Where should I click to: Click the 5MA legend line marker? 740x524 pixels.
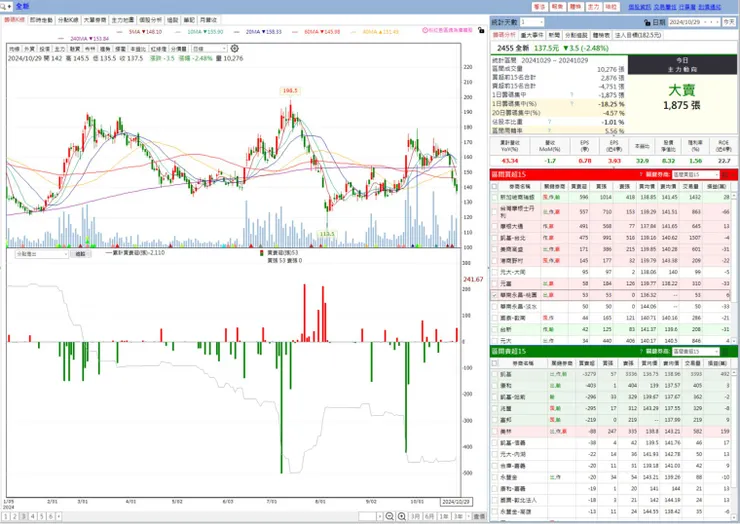[x=119, y=32]
